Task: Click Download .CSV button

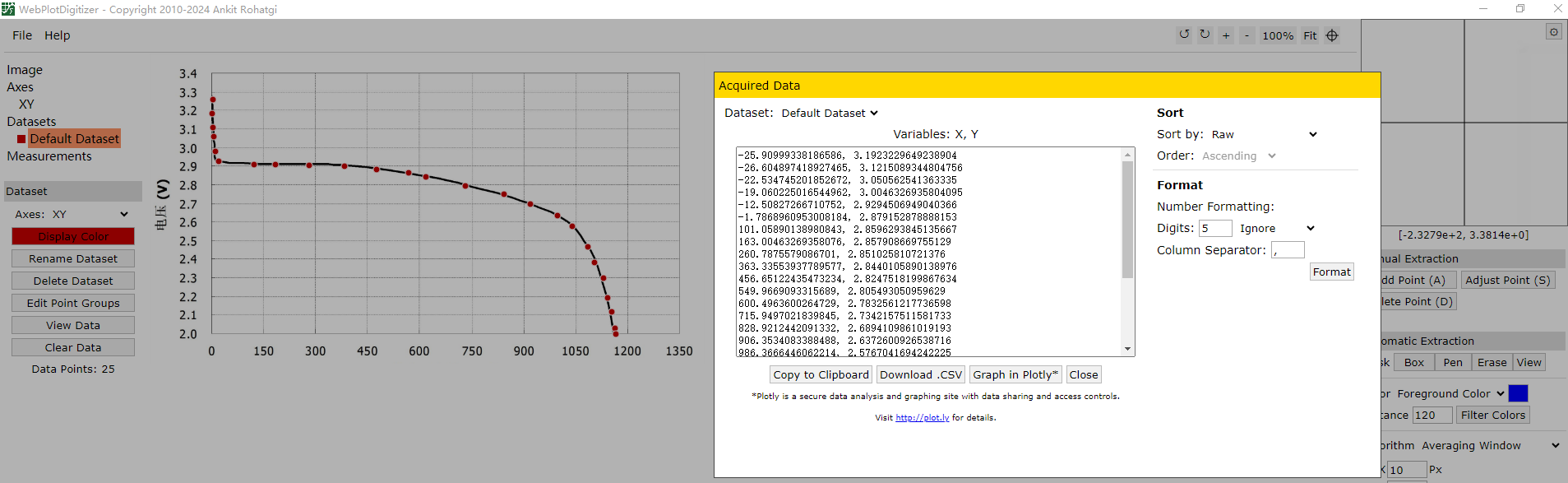Action: coord(920,374)
